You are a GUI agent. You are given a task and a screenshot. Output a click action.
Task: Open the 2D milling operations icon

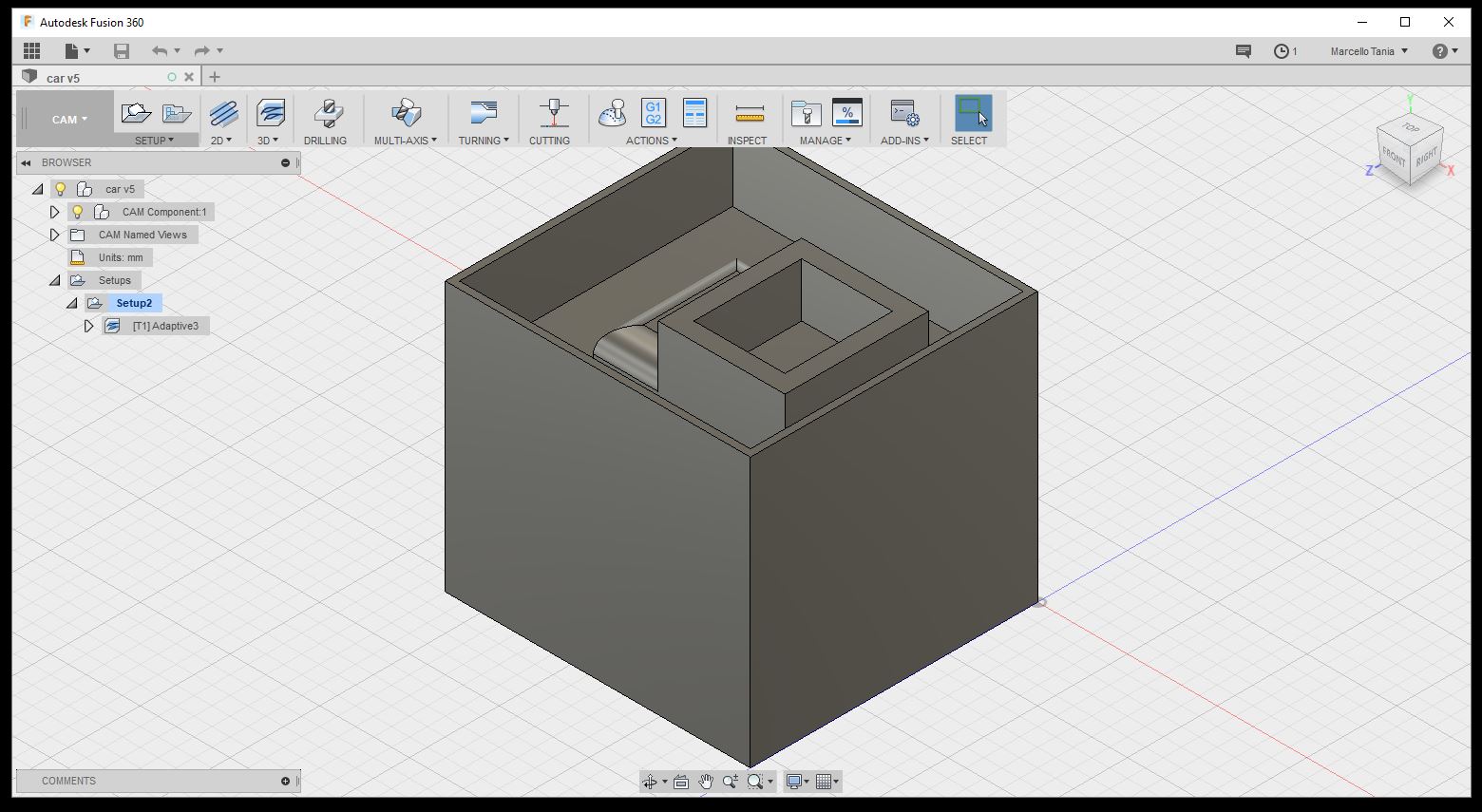click(224, 113)
